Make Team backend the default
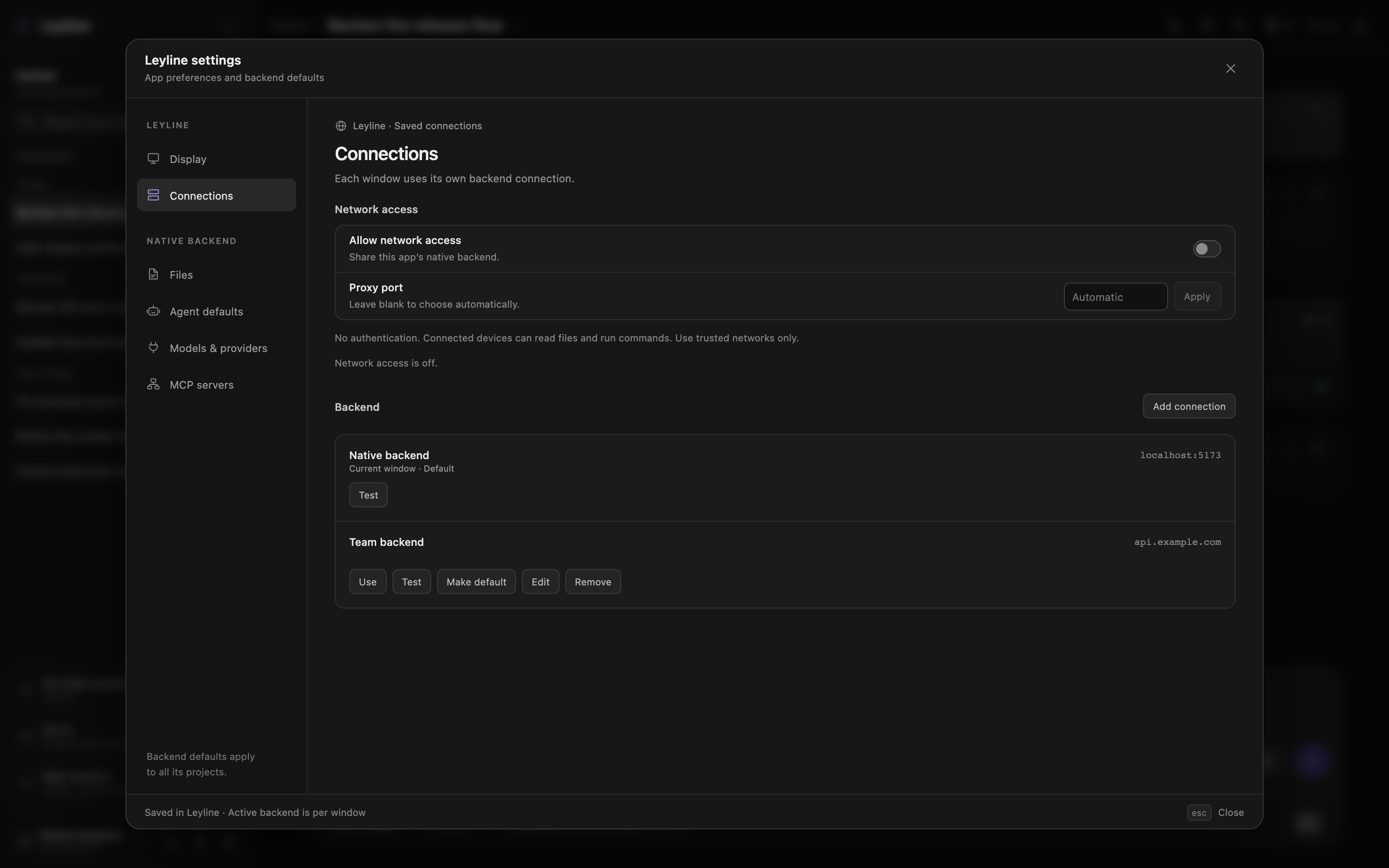The height and width of the screenshot is (868, 1389). (477, 582)
